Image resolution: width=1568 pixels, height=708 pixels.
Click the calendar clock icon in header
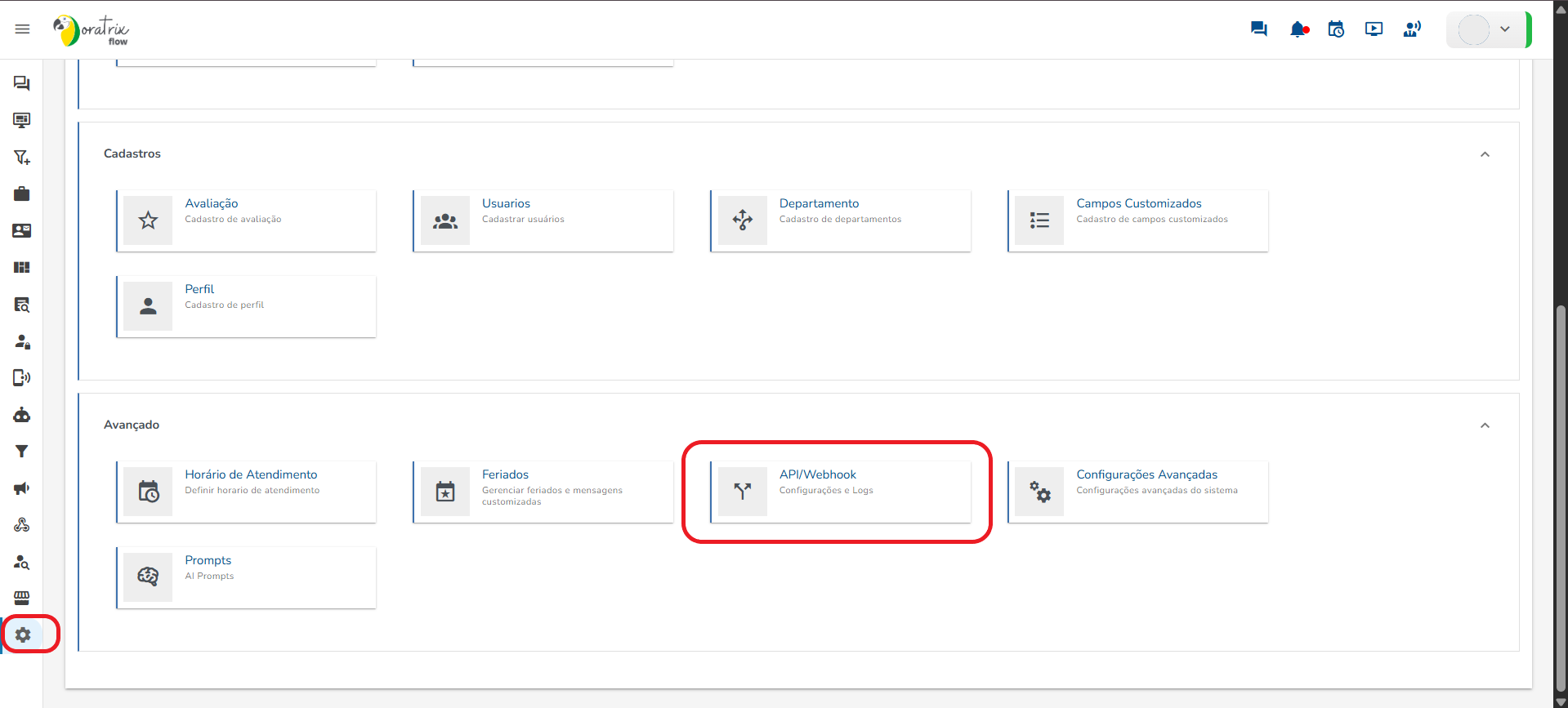point(1336,29)
